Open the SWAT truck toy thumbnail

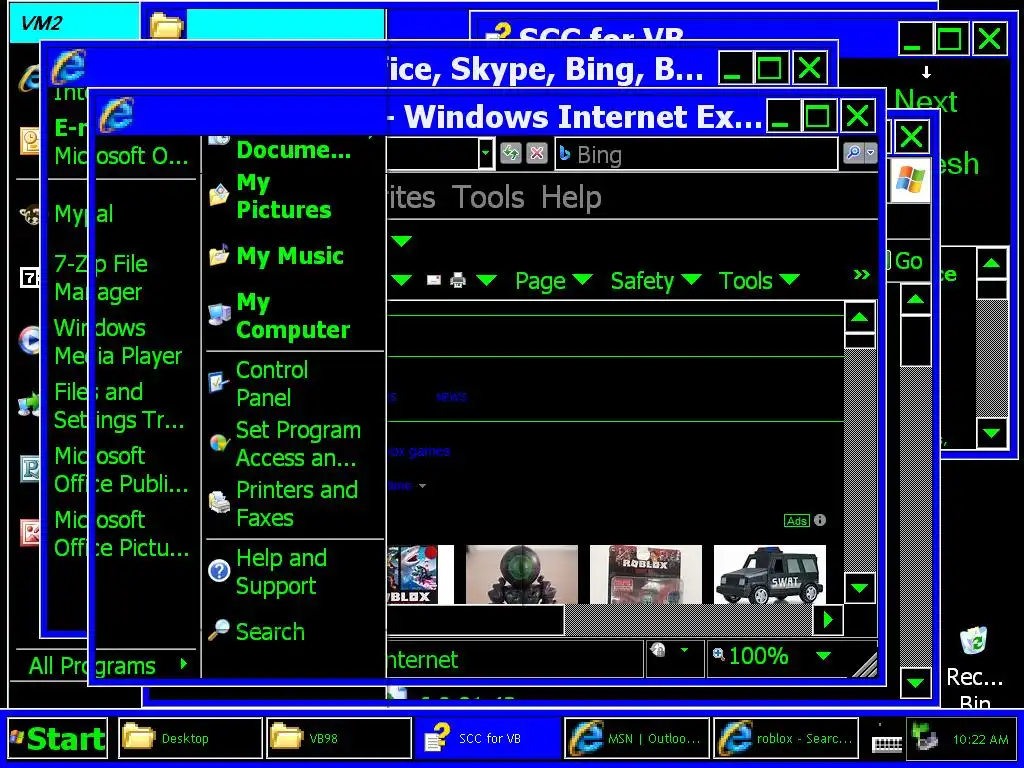click(770, 575)
